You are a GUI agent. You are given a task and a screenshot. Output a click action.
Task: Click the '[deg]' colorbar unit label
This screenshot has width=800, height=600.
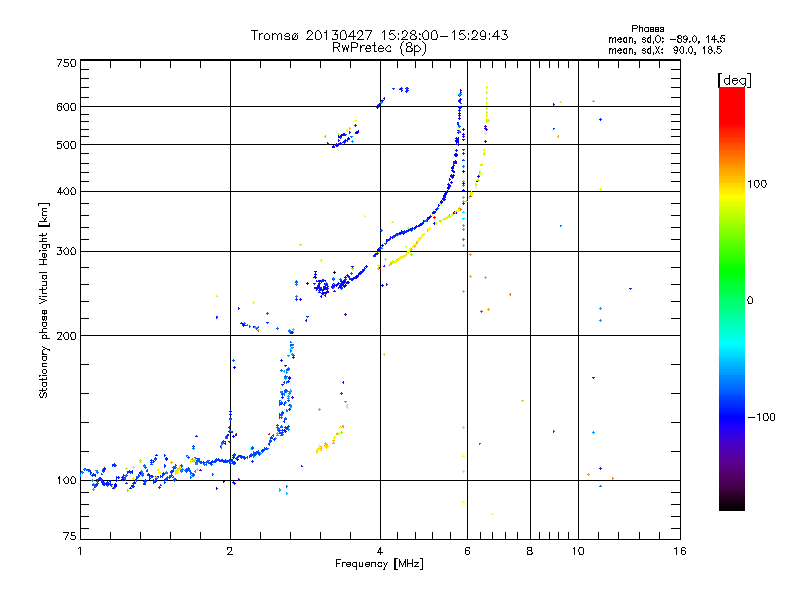(734, 80)
